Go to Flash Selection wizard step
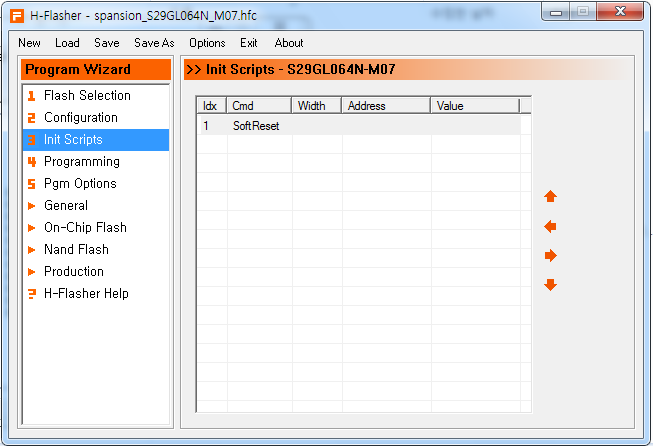The image size is (653, 446). click(x=96, y=95)
